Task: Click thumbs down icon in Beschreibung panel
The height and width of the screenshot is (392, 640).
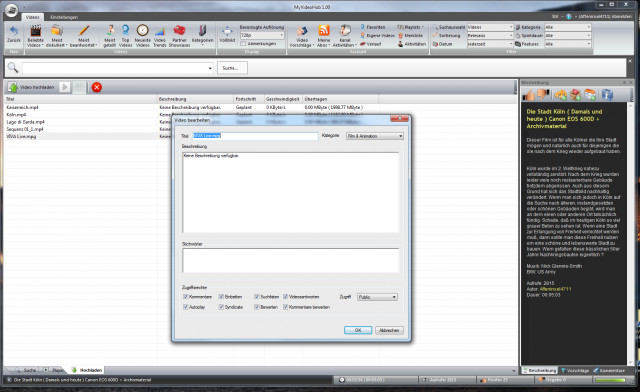Action: click(543, 95)
